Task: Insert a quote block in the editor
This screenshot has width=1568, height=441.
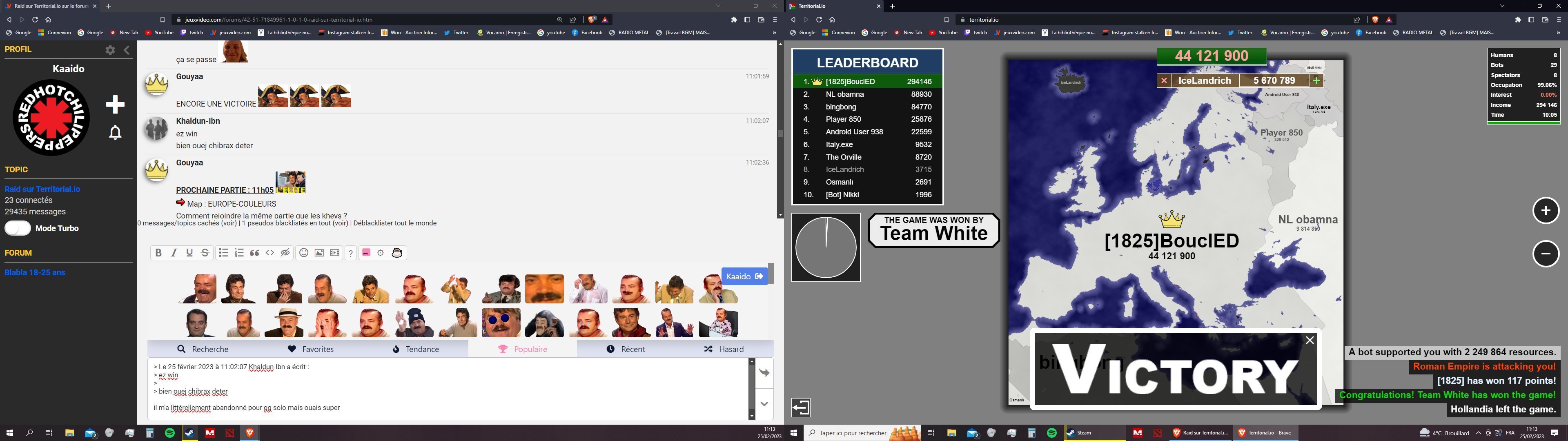Action: point(254,253)
